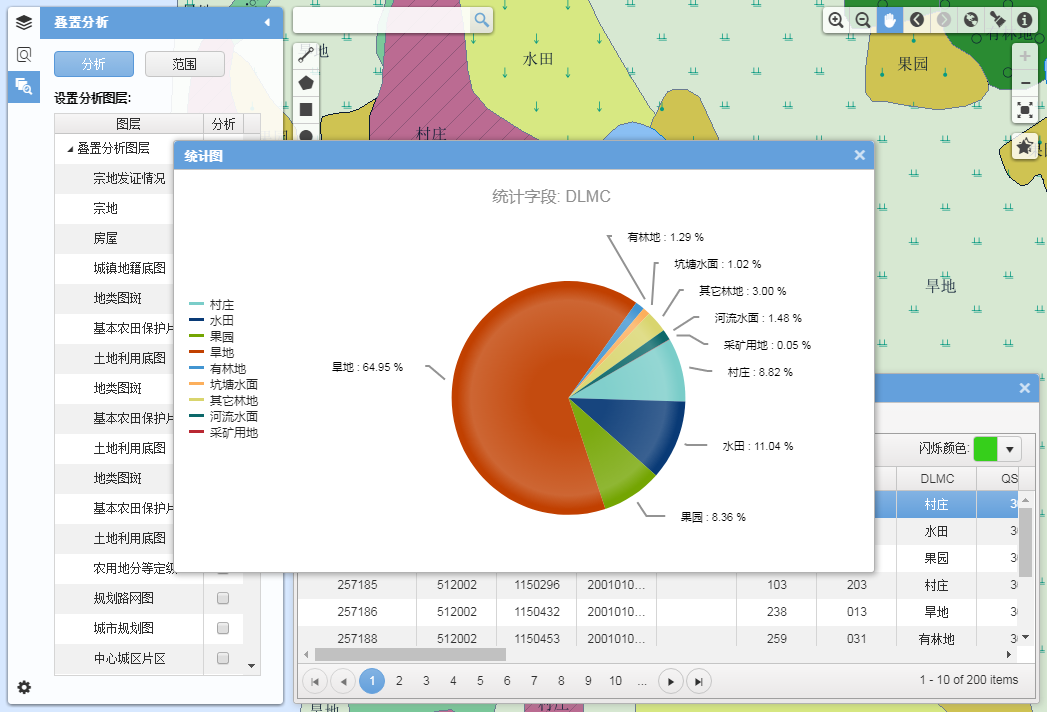
Task: Check the 中心城区片区 layer checkbox
Action: pyautogui.click(x=223, y=658)
